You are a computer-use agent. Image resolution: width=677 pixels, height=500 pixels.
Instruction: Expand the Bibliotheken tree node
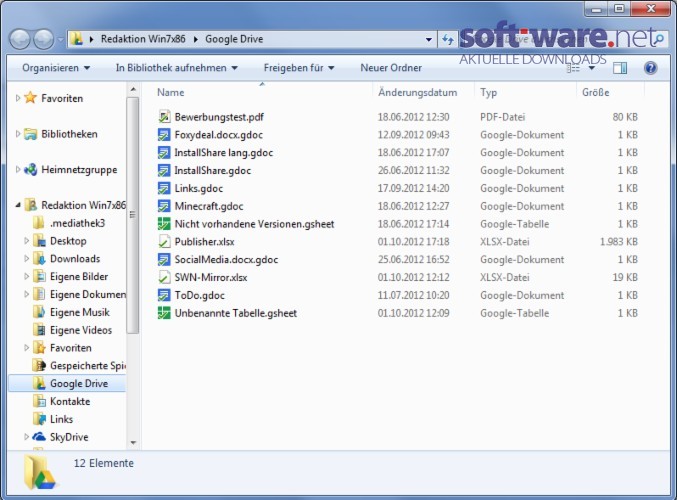click(x=18, y=134)
